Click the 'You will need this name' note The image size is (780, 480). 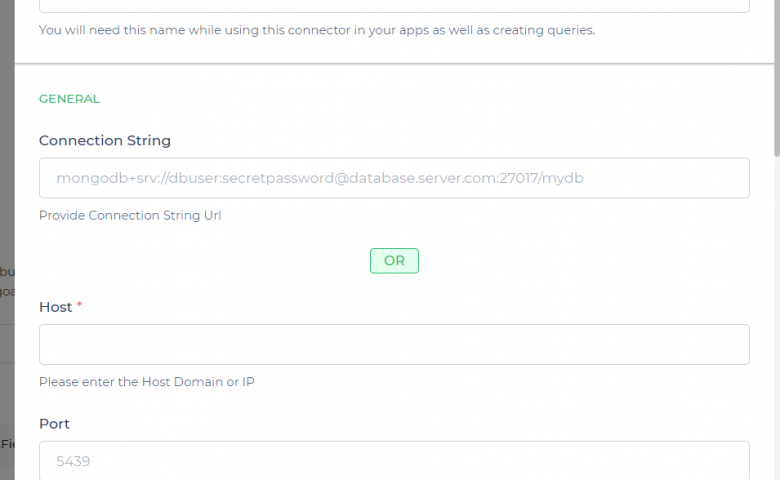click(x=316, y=30)
